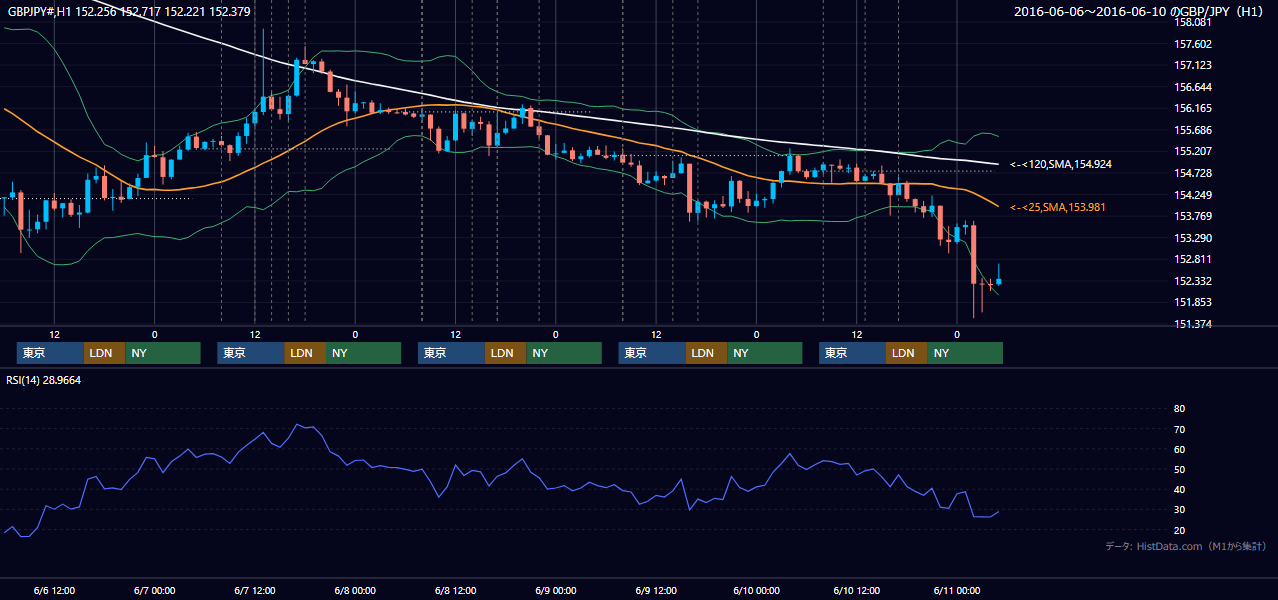
Task: Click price axis value 157.123
Action: coord(1193,65)
